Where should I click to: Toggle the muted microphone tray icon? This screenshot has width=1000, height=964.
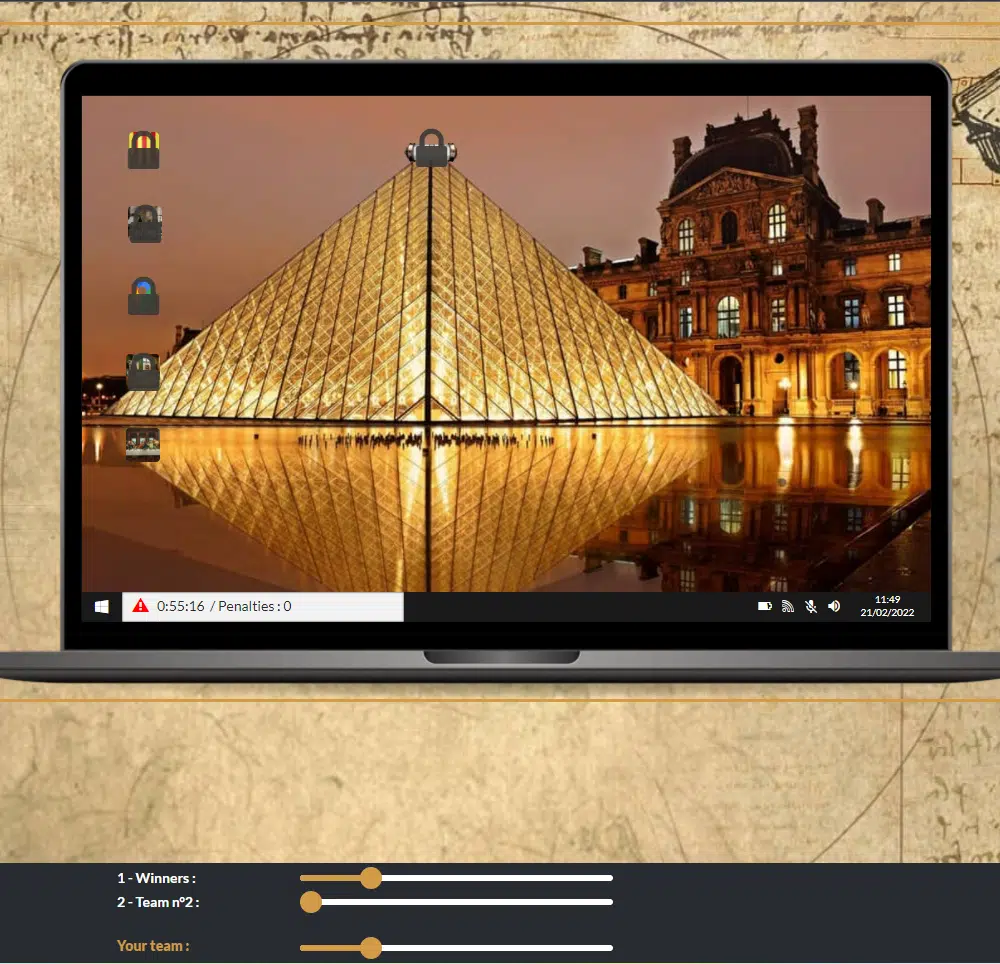point(811,606)
